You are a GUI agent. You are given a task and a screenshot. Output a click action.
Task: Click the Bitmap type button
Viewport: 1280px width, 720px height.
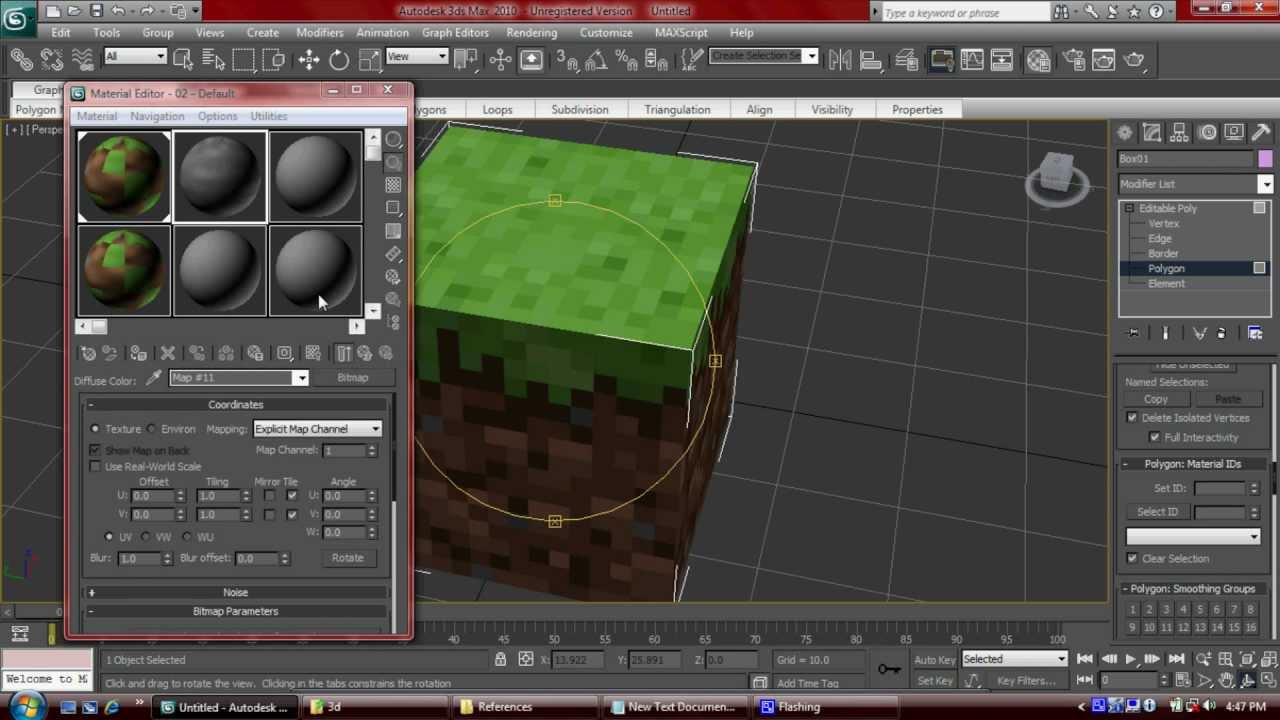[x=353, y=378]
